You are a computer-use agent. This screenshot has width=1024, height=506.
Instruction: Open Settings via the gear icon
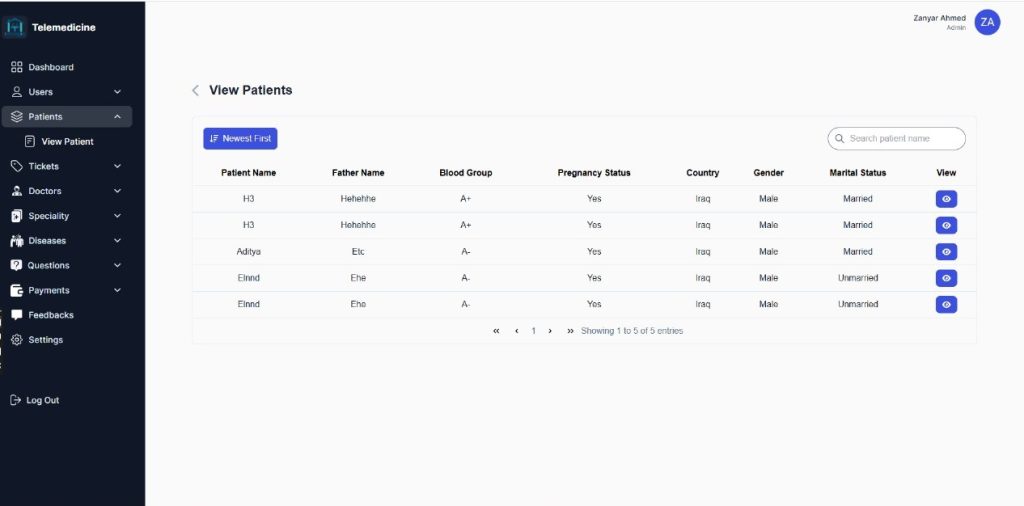tap(16, 340)
